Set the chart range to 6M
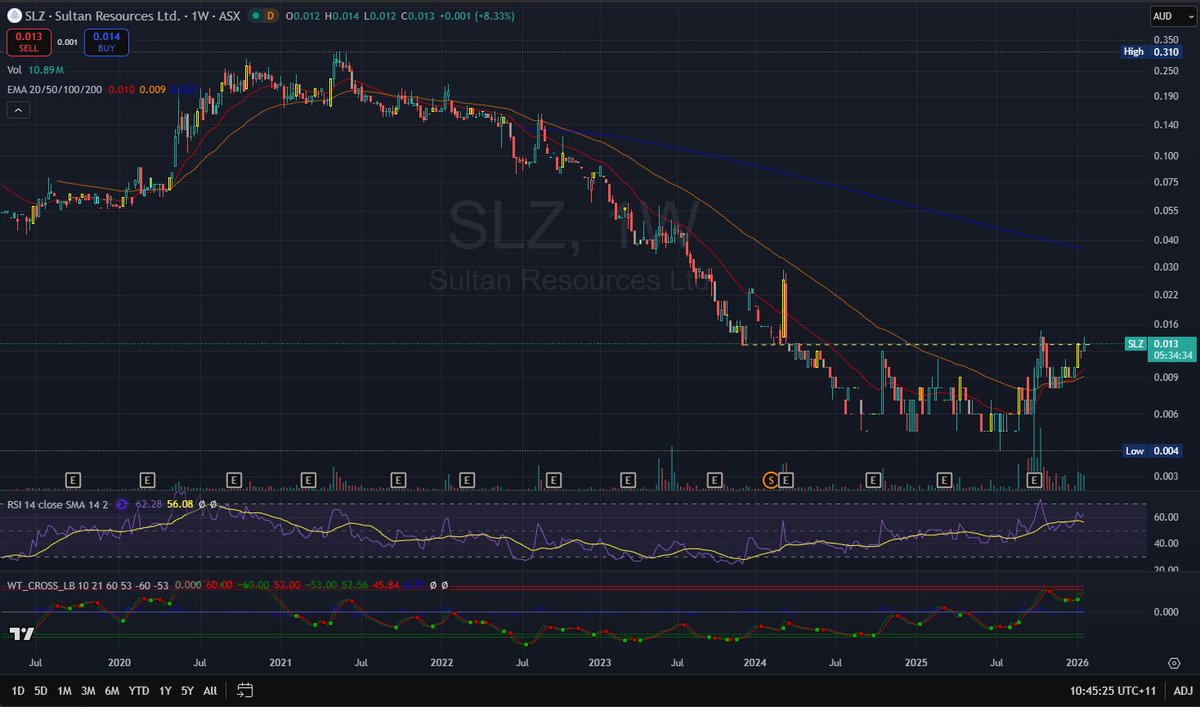This screenshot has width=1200, height=707. point(113,690)
